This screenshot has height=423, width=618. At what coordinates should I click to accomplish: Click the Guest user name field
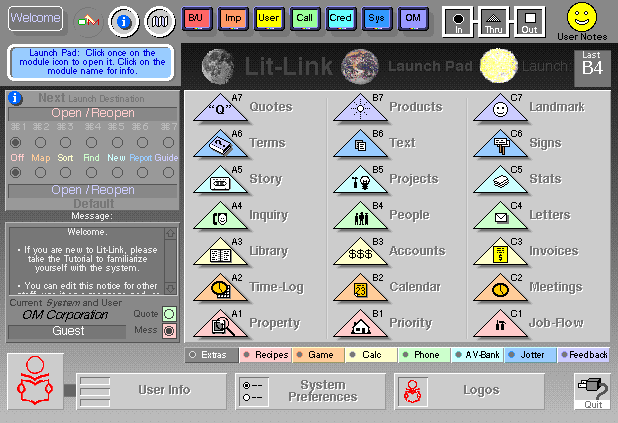coord(66,331)
